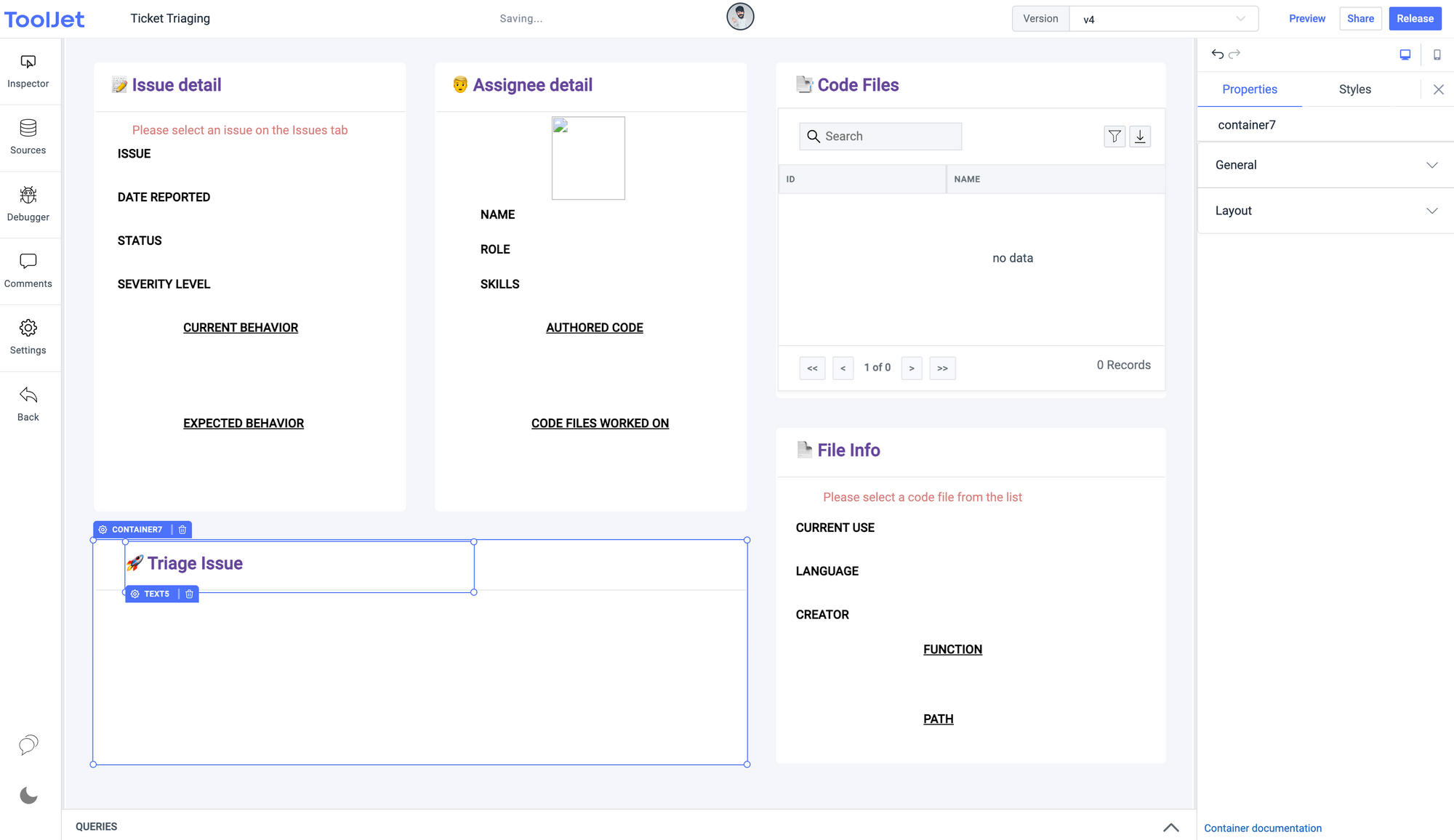Switch to the Styles tab
This screenshot has width=1454, height=840.
[1354, 89]
